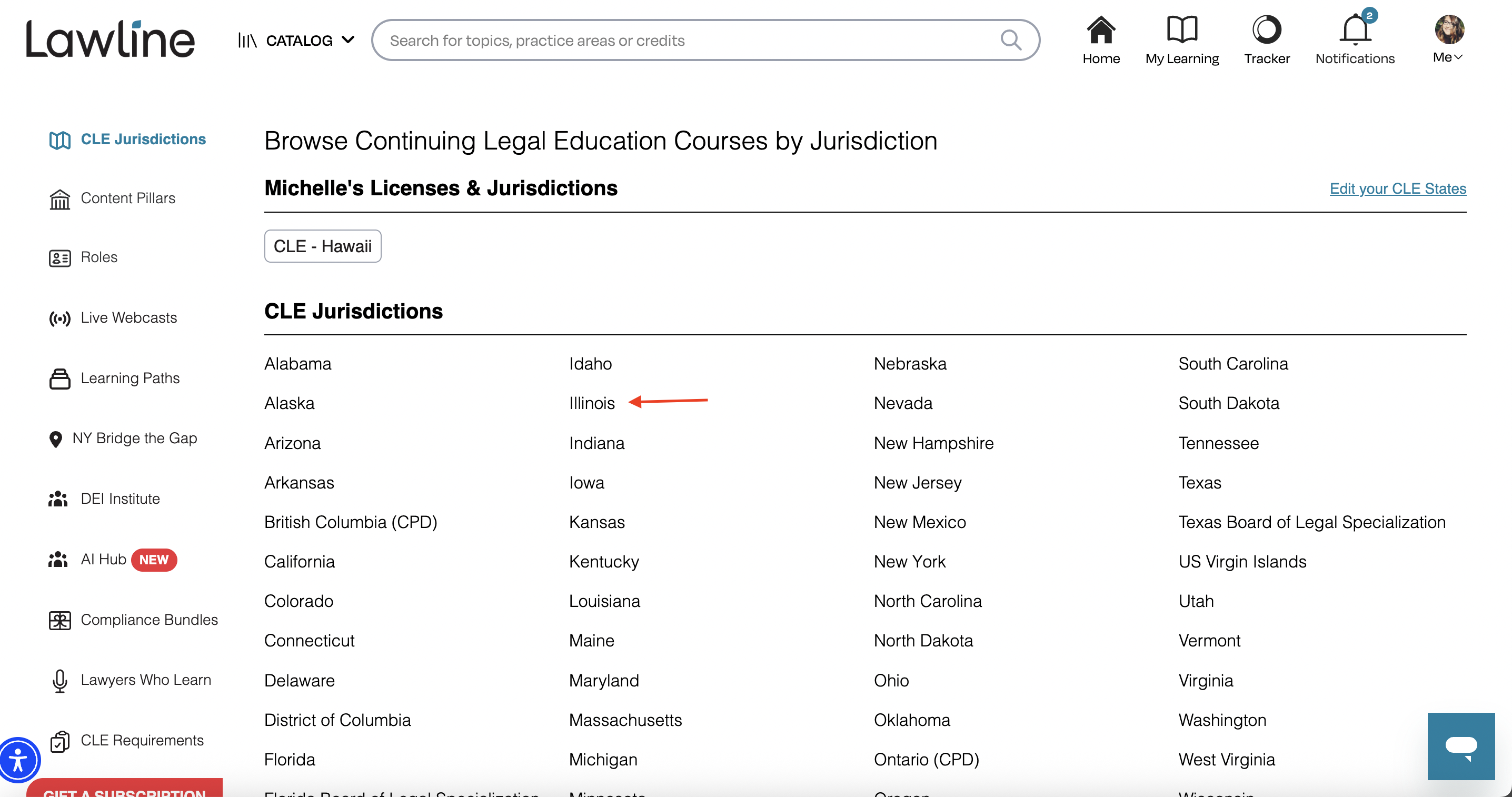The width and height of the screenshot is (1512, 797).
Task: Go to Home via house icon
Action: coord(1100,30)
